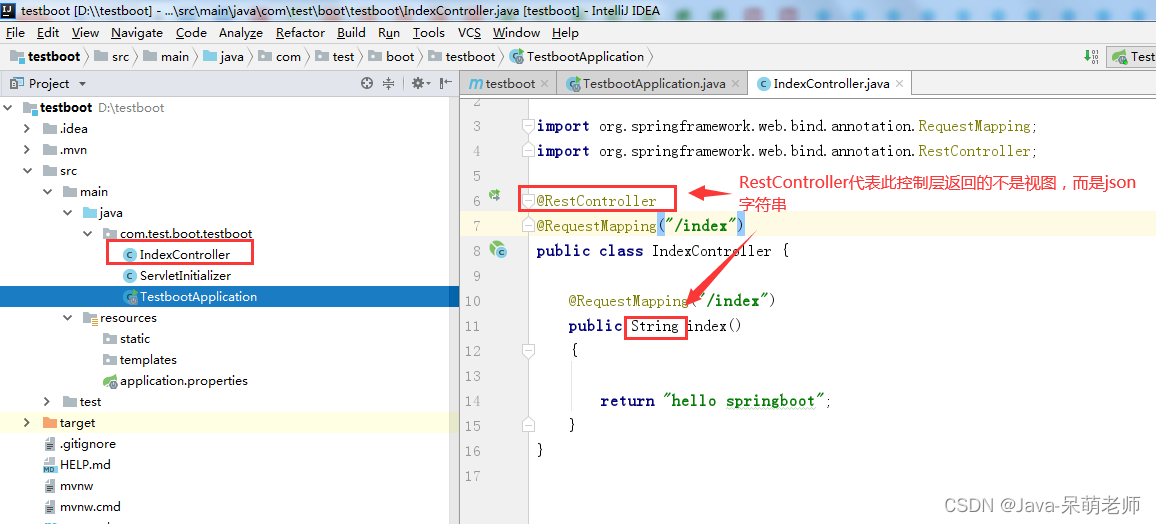Click the "hello springboot" string in code
The image size is (1156, 524).
(x=743, y=401)
